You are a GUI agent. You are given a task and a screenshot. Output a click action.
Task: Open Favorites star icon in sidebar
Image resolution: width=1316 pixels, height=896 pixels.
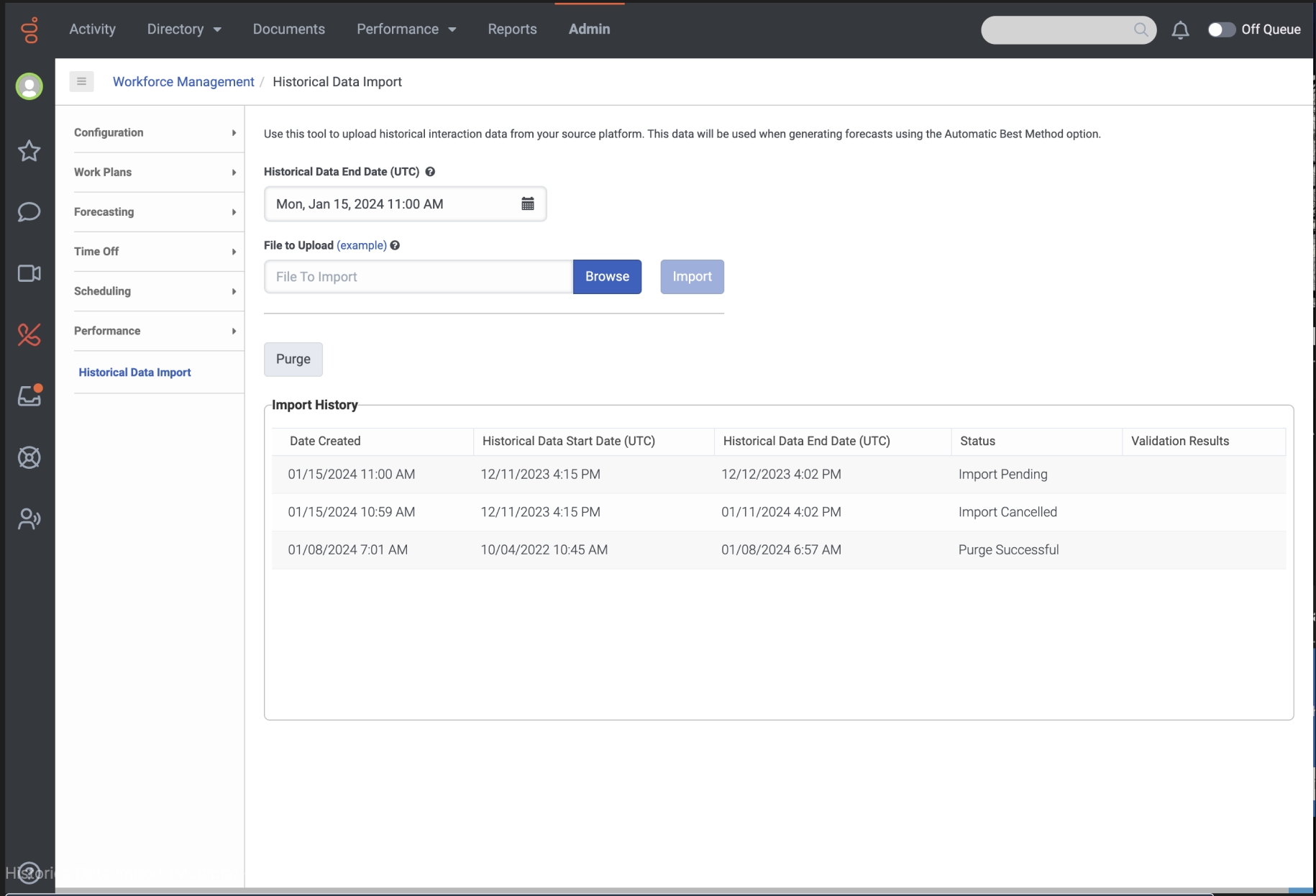[x=29, y=151]
